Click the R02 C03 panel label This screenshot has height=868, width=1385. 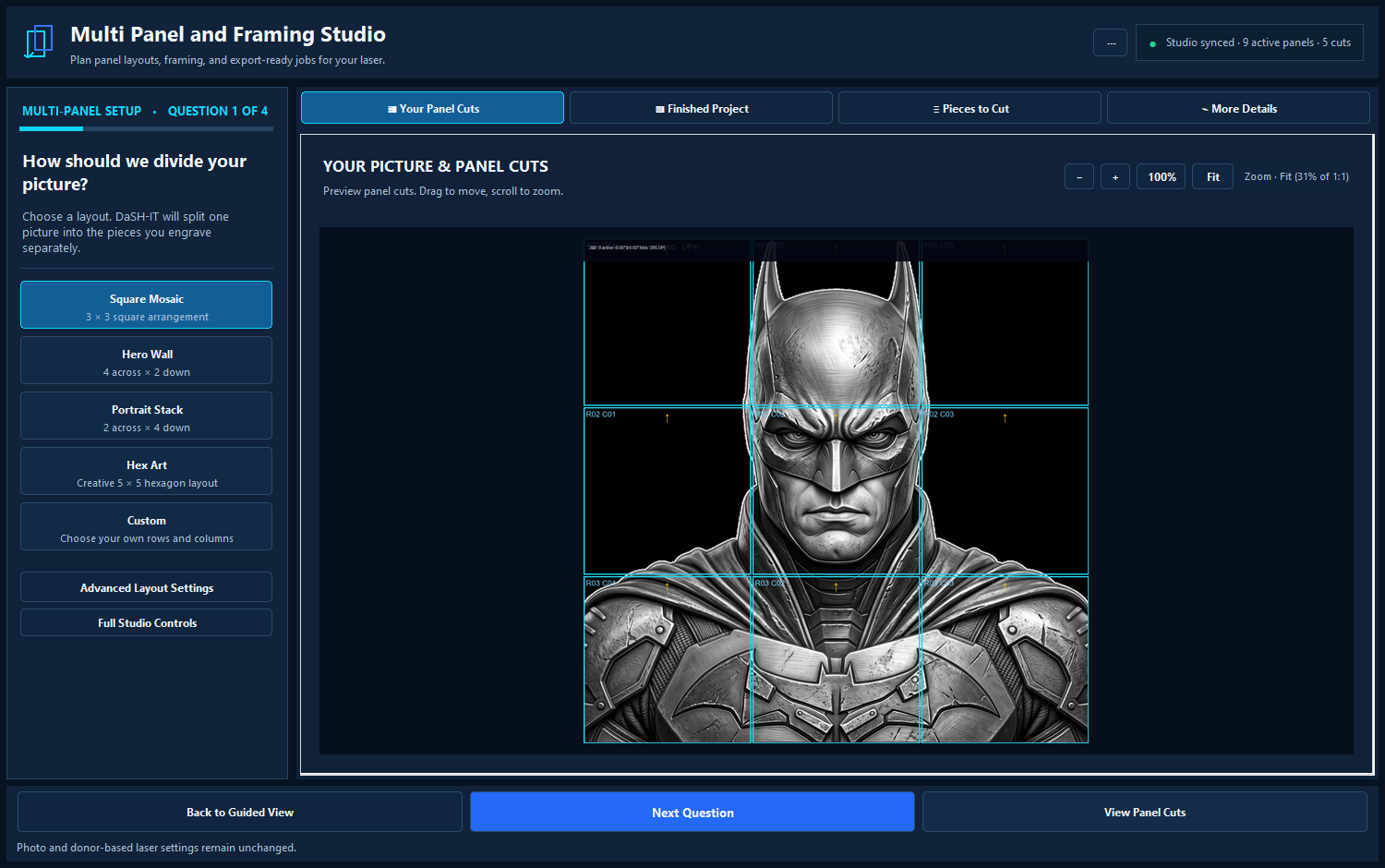[939, 415]
